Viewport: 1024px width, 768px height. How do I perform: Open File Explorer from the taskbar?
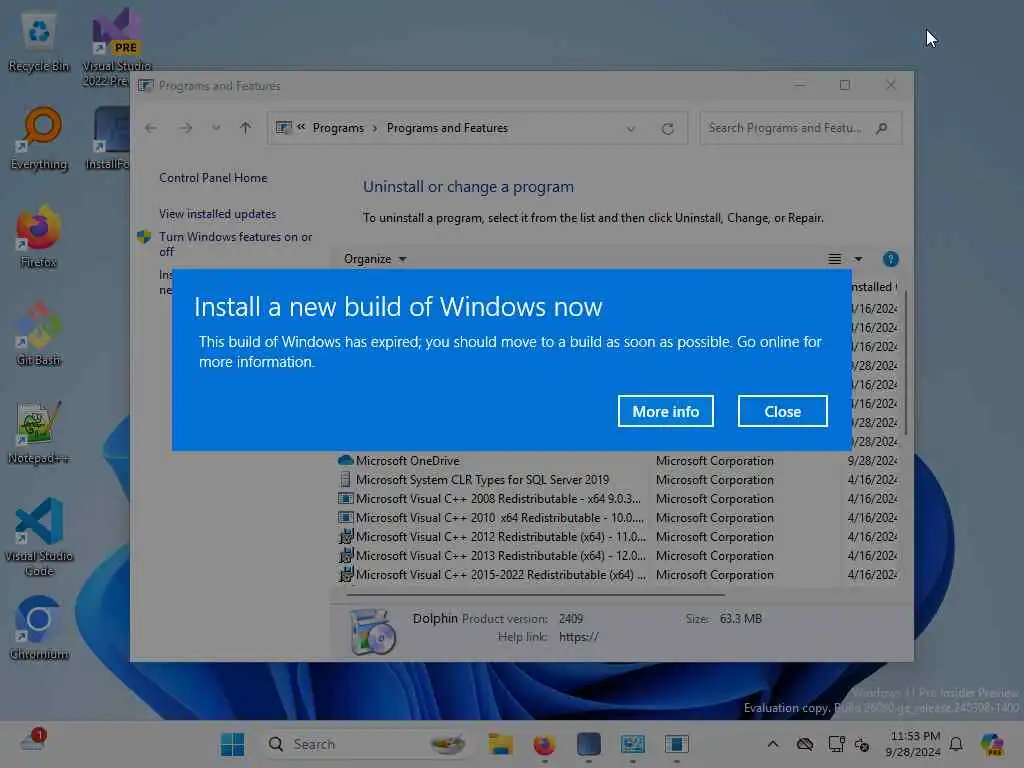[x=500, y=744]
